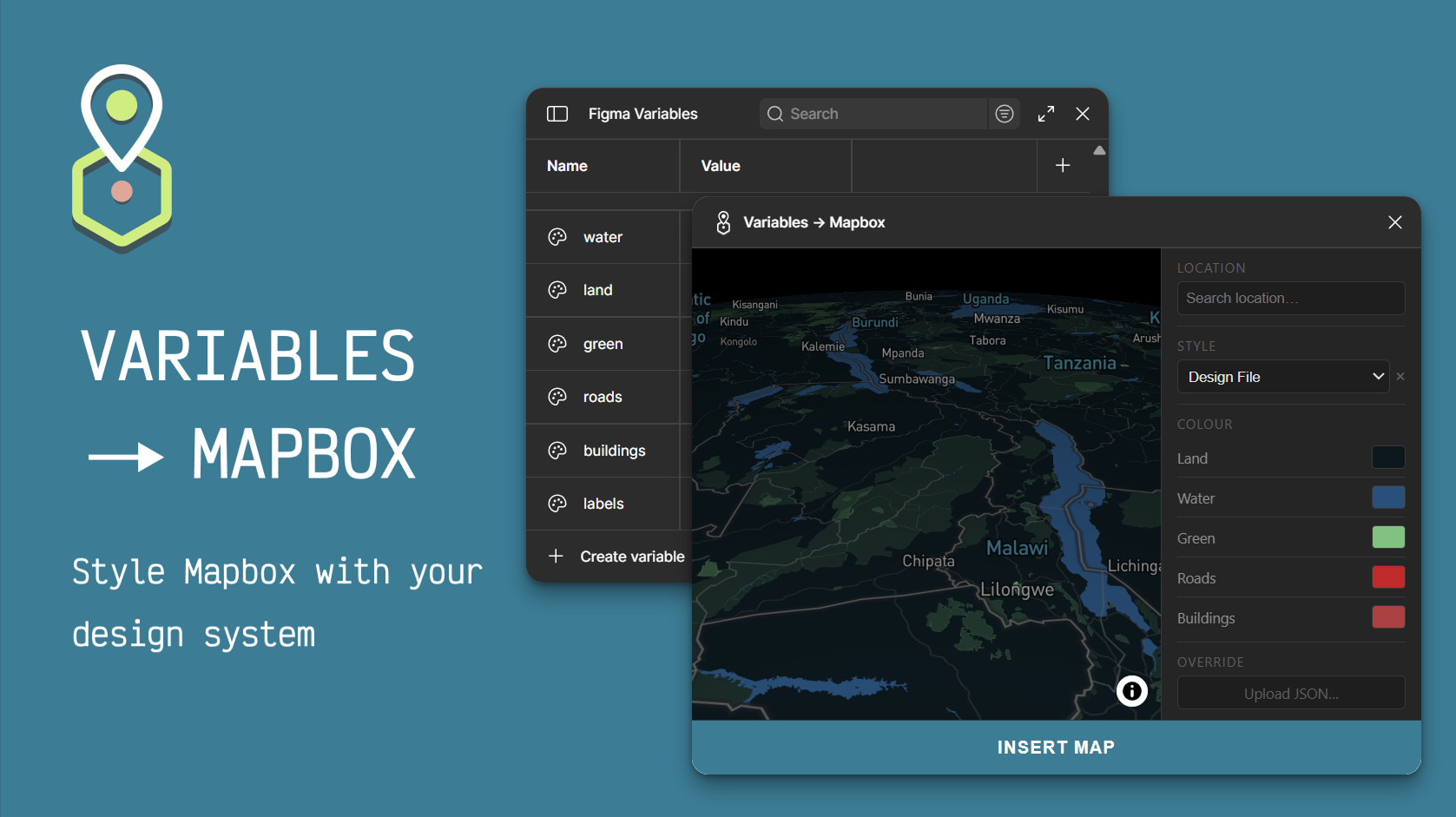This screenshot has height=817, width=1456.
Task: Click the Upload JSON button
Action: 1291,693
